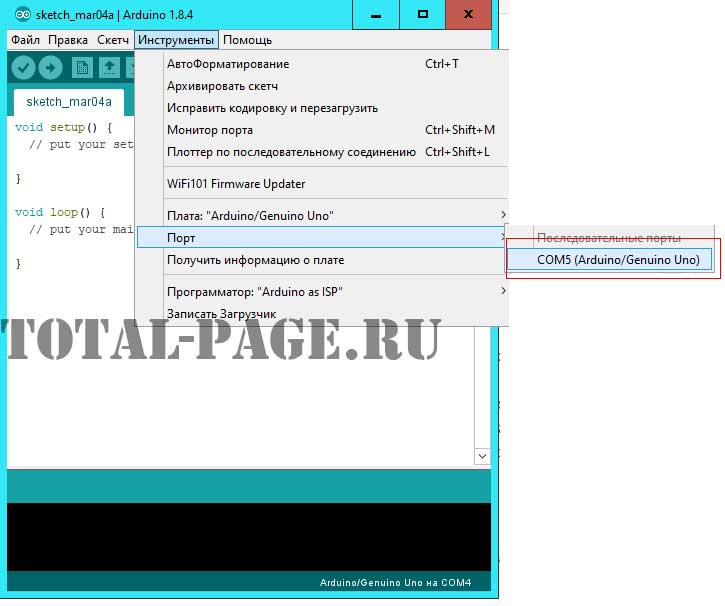This screenshot has height=606, width=725.
Task: Click the void setup() line in the editor
Action: click(63, 127)
